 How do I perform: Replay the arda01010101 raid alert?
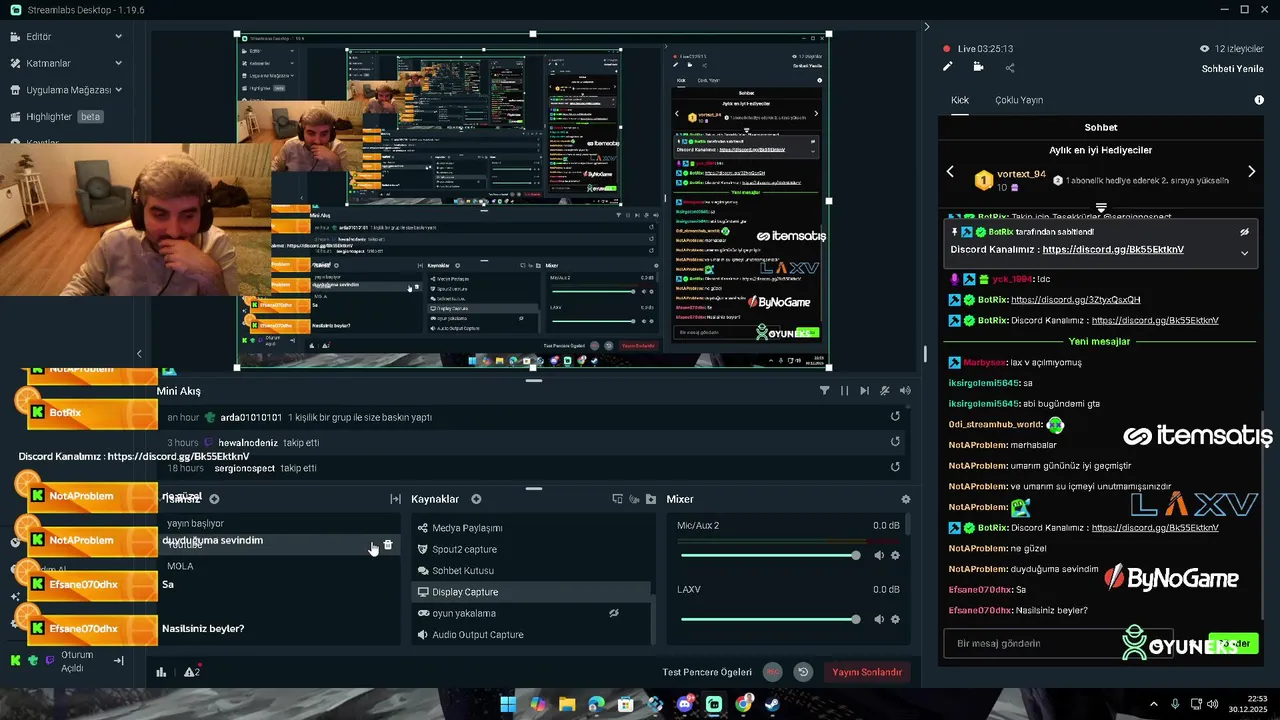pos(895,416)
